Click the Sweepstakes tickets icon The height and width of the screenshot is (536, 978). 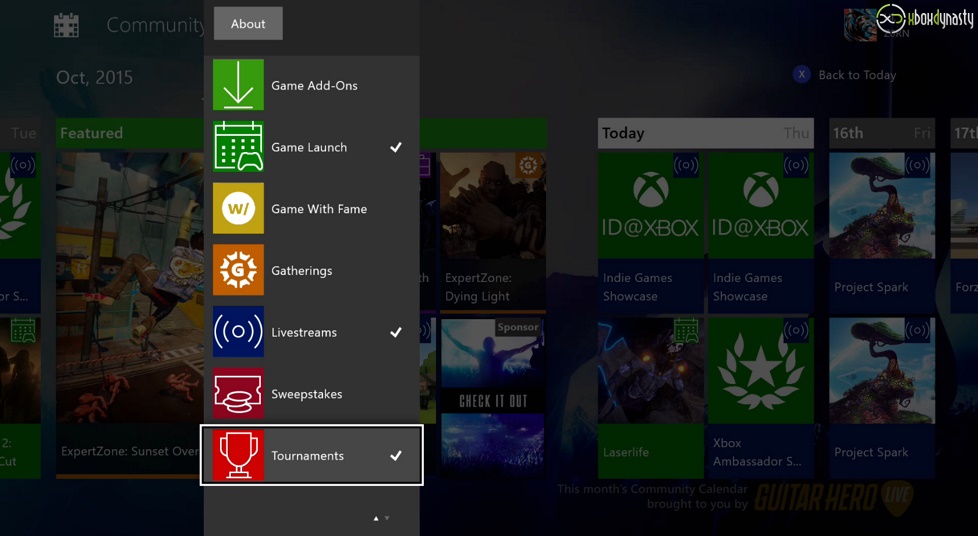238,394
